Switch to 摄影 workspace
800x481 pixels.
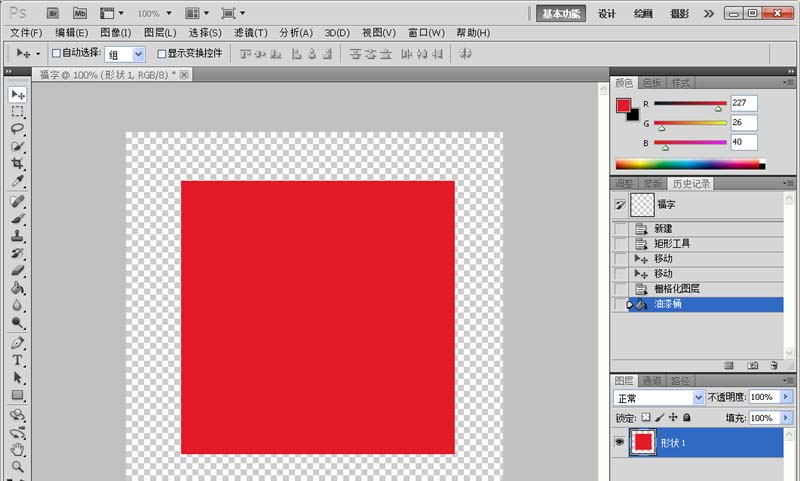click(x=680, y=14)
